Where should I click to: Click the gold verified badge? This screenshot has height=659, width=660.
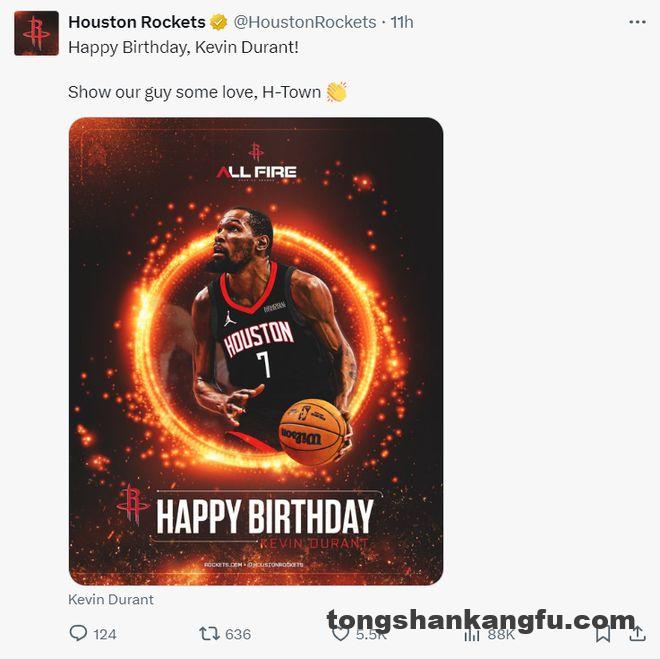218,22
